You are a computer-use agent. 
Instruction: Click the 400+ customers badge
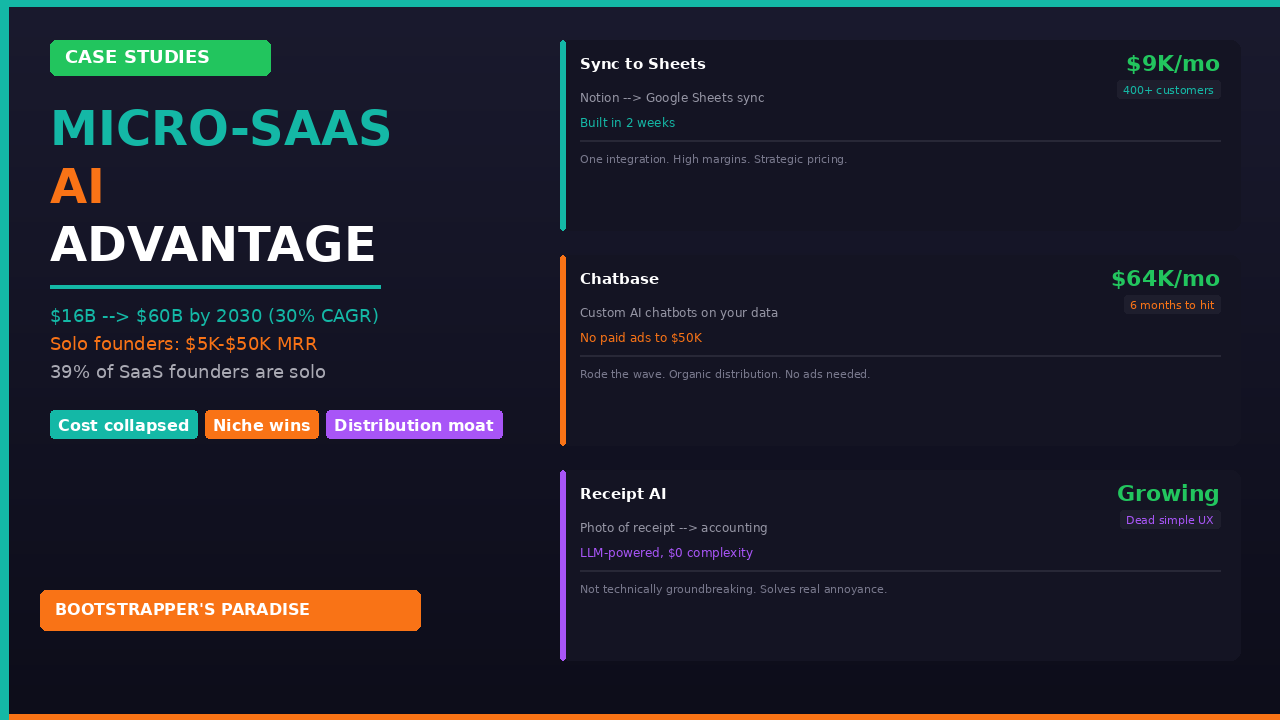1168,90
